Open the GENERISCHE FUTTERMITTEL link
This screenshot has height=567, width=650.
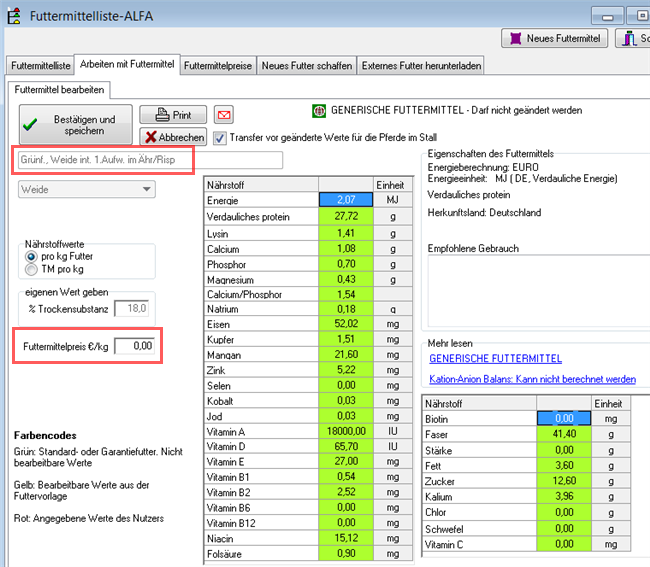(x=495, y=359)
